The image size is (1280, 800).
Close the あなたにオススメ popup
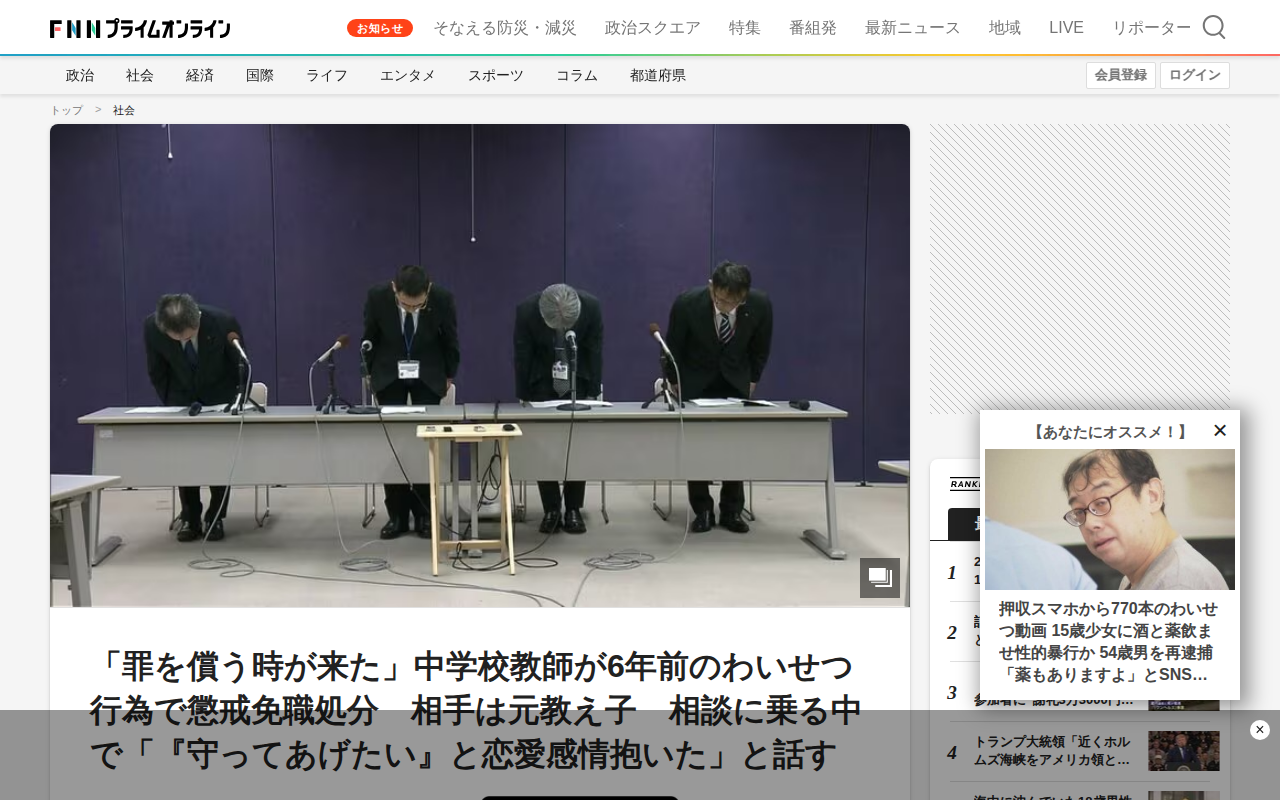[1220, 430]
